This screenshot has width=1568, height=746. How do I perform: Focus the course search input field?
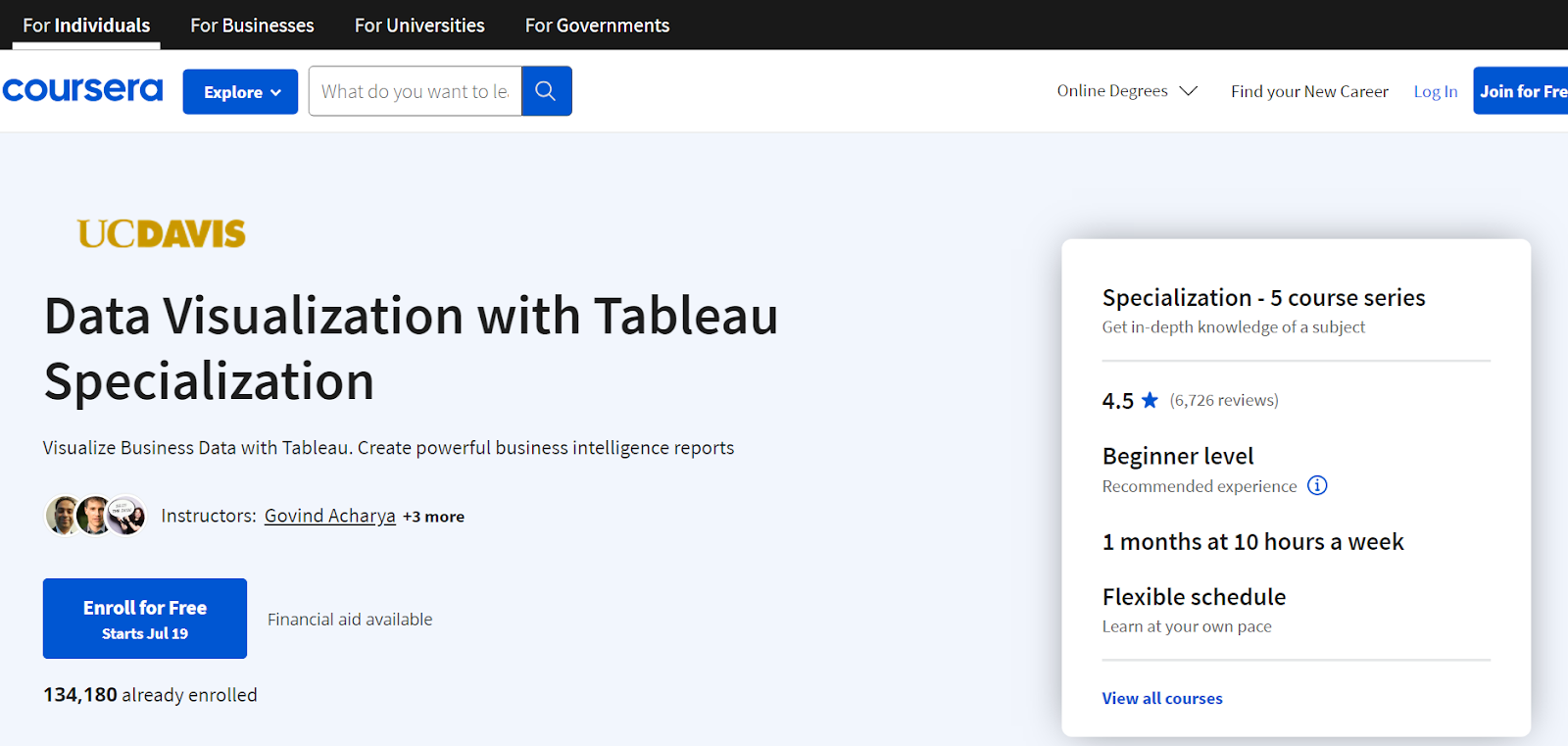point(416,91)
